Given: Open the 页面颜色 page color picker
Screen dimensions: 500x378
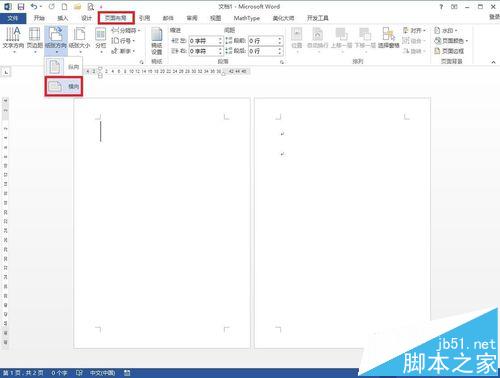Looking at the screenshot, I should click(x=451, y=41).
